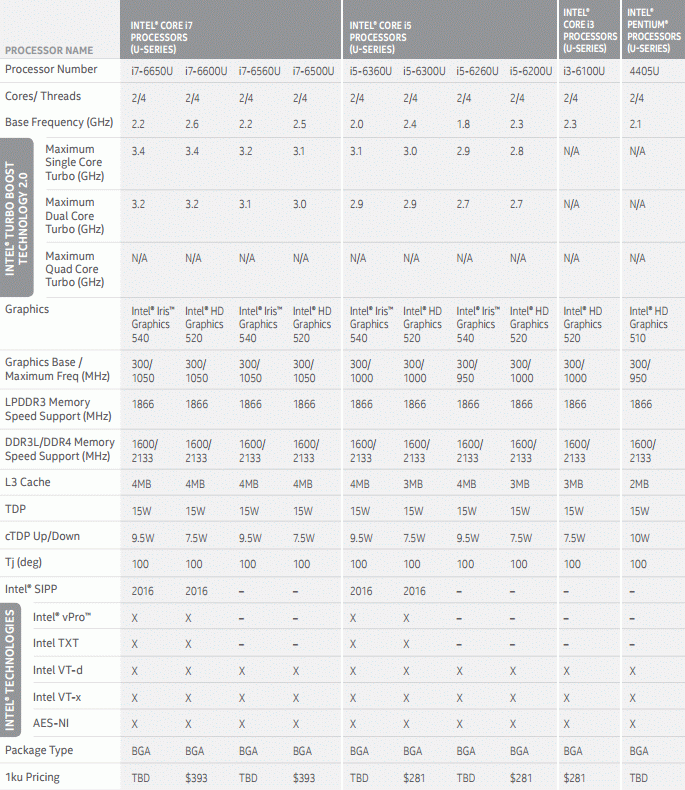Screen dimensions: 685x790
Task: Click Intel HD Graphics 520 under i3-6100U
Action: pyautogui.click(x=582, y=325)
